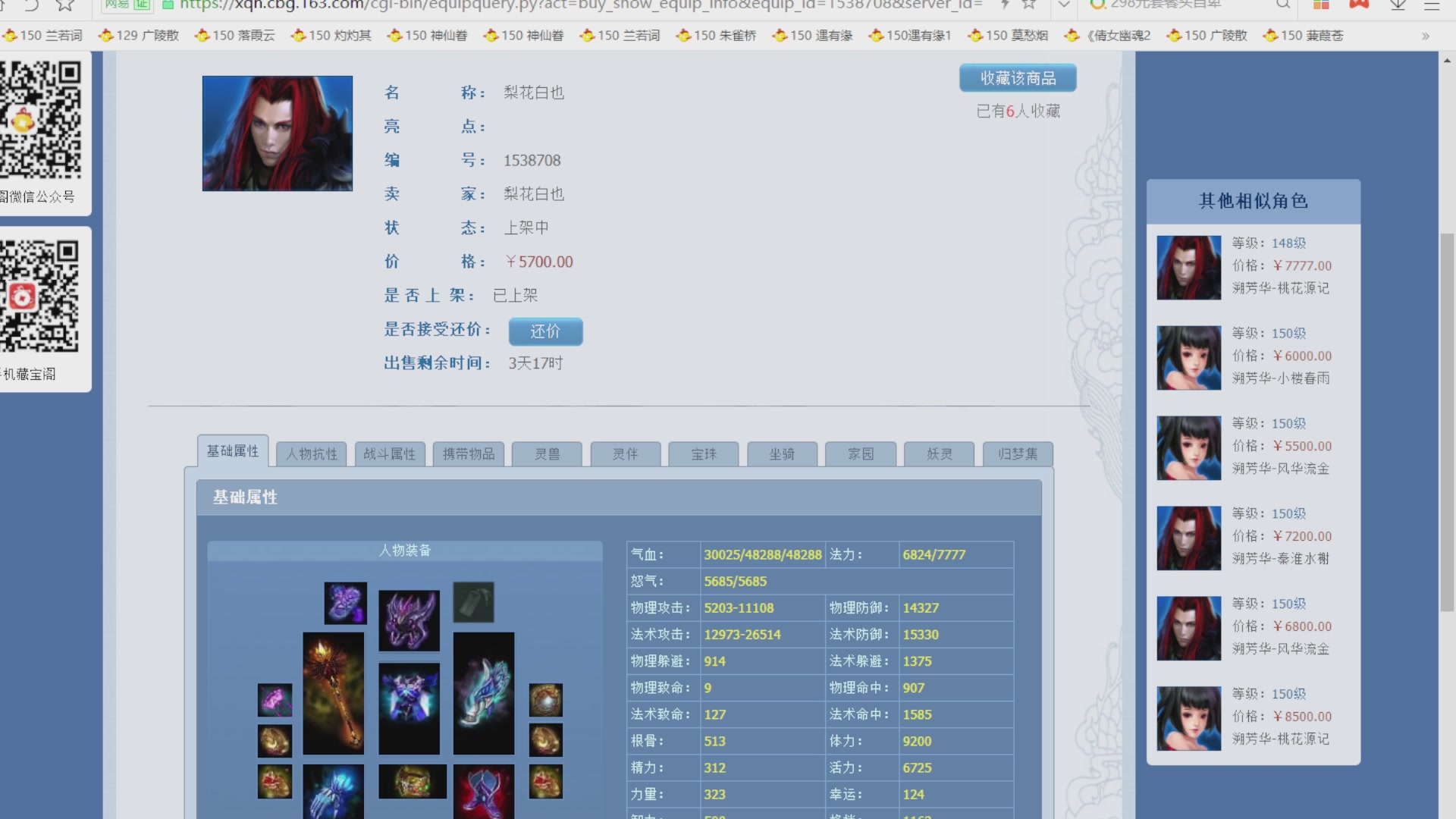Viewport: 1456px width, 819px height.
Task: Select the 人物抗性 tab
Action: pos(311,453)
